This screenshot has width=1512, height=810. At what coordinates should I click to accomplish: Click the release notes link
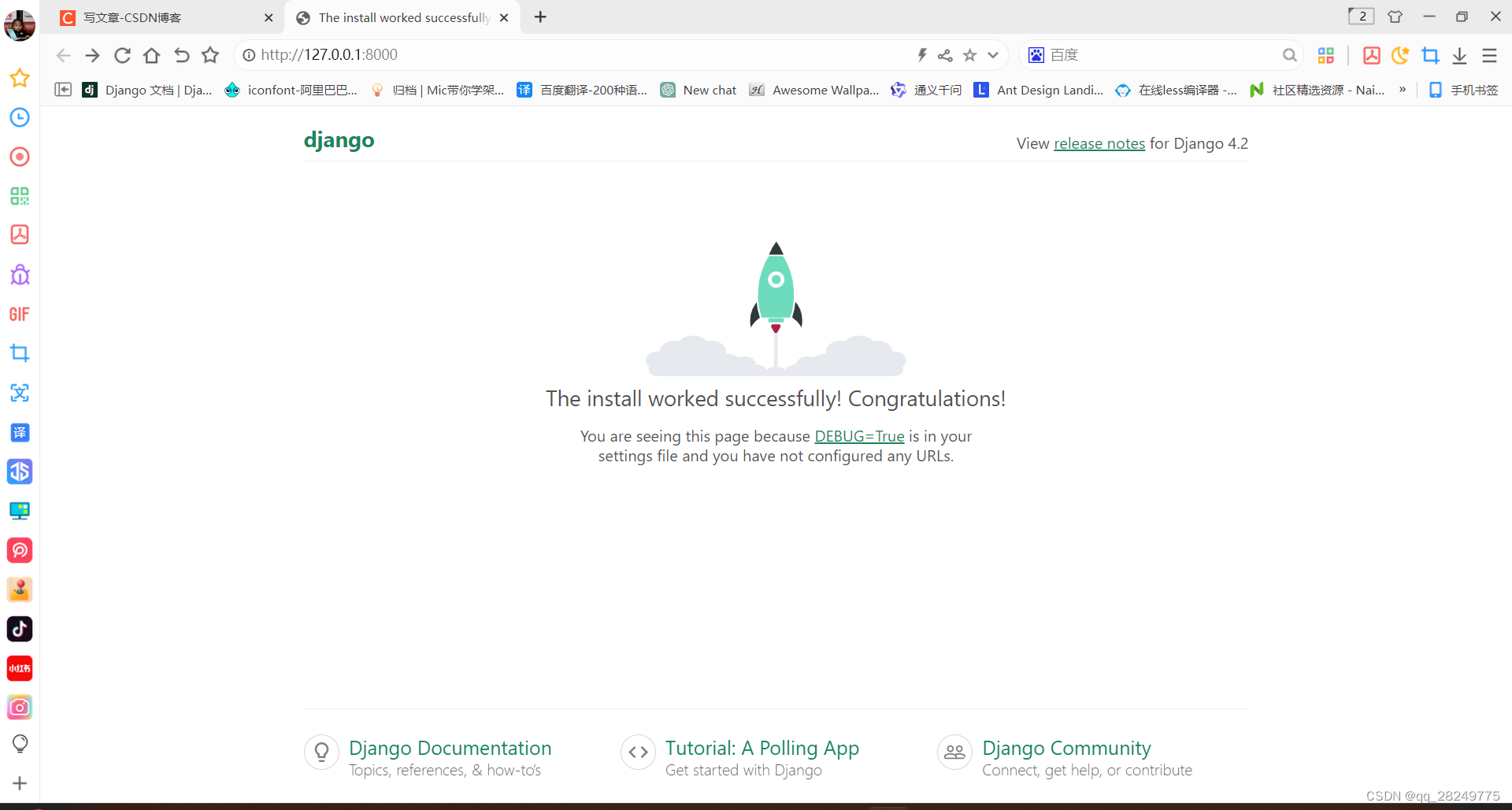[x=1099, y=143]
